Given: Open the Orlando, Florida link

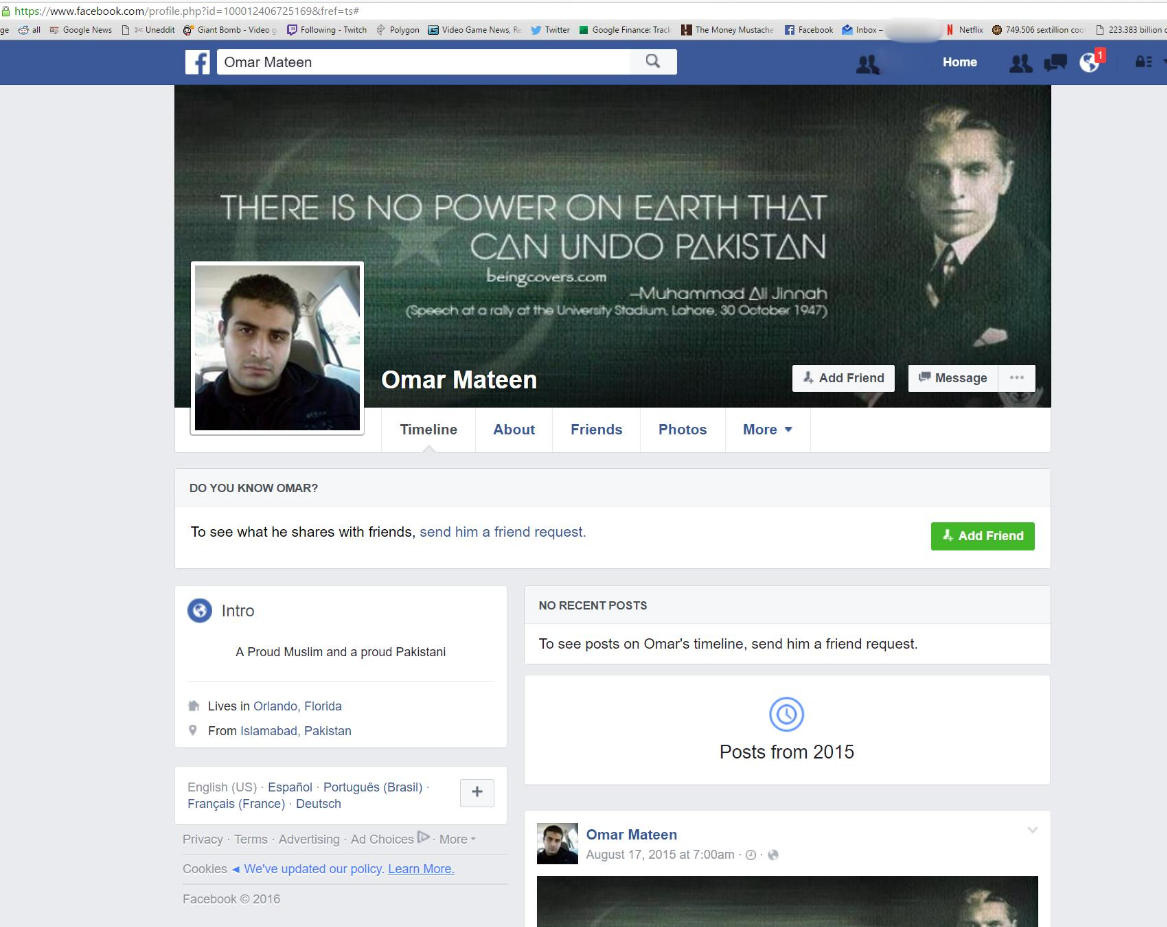Looking at the screenshot, I should click(x=298, y=706).
